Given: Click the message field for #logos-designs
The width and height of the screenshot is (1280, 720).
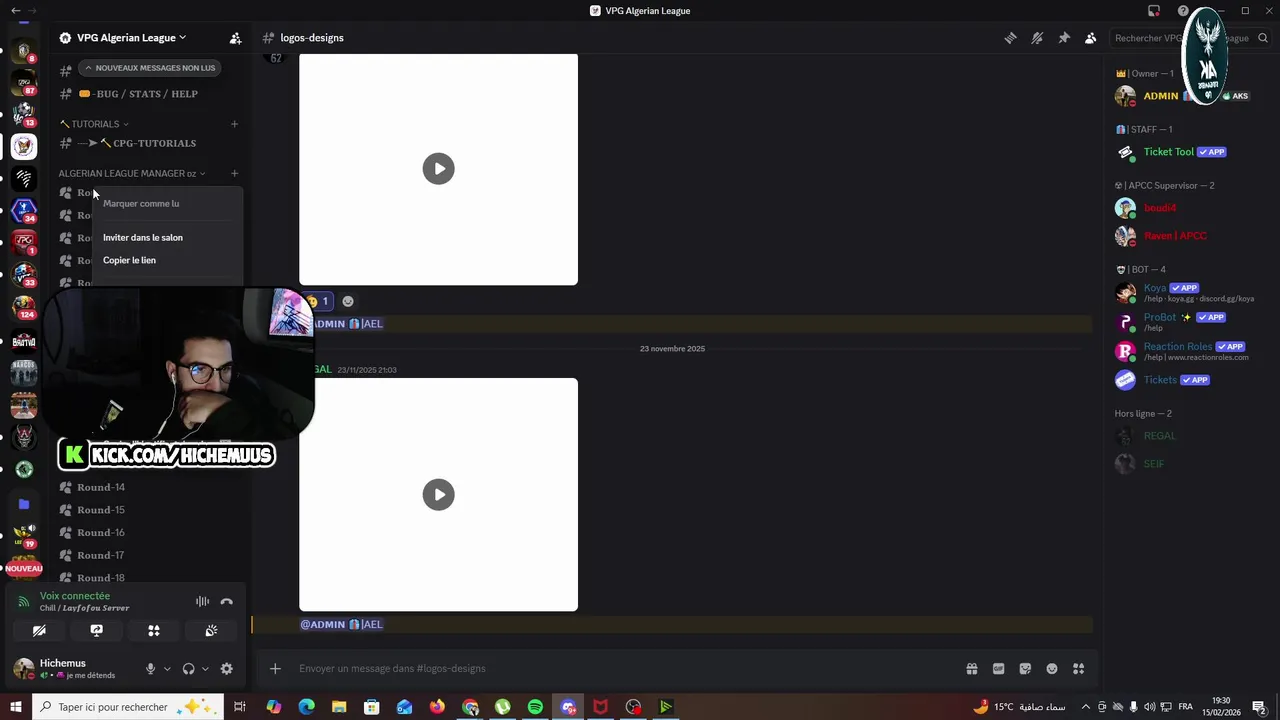Looking at the screenshot, I should point(625,669).
